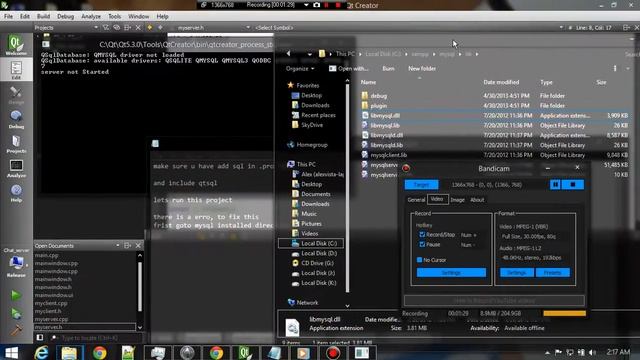Toggle the left sidebar icon beside locator
Image resolution: width=640 pixels, height=360 pixels.
(x=40, y=338)
